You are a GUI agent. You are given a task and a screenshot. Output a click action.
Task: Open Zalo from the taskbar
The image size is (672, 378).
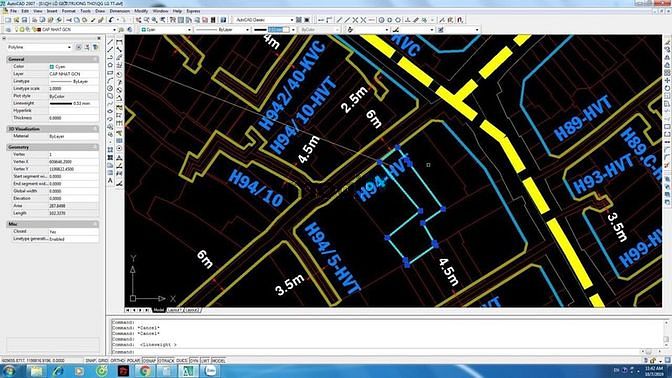click(210, 371)
